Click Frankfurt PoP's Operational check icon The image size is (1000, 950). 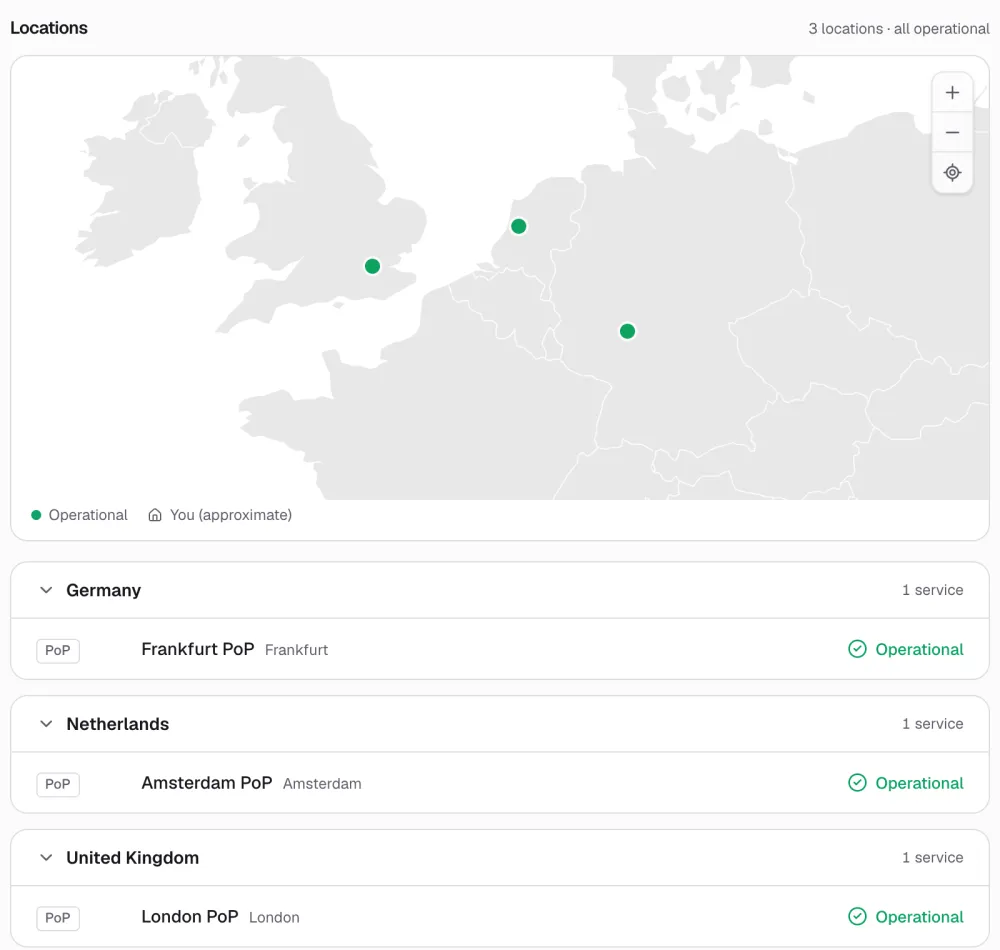(x=857, y=649)
